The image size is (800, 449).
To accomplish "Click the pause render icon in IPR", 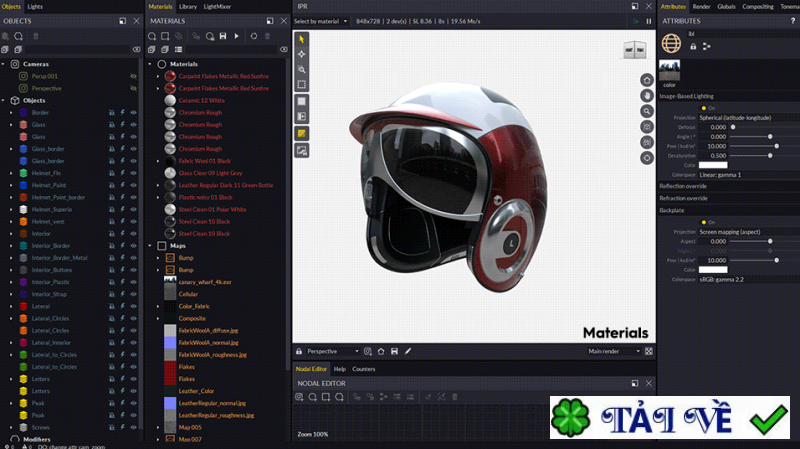I will (x=648, y=20).
